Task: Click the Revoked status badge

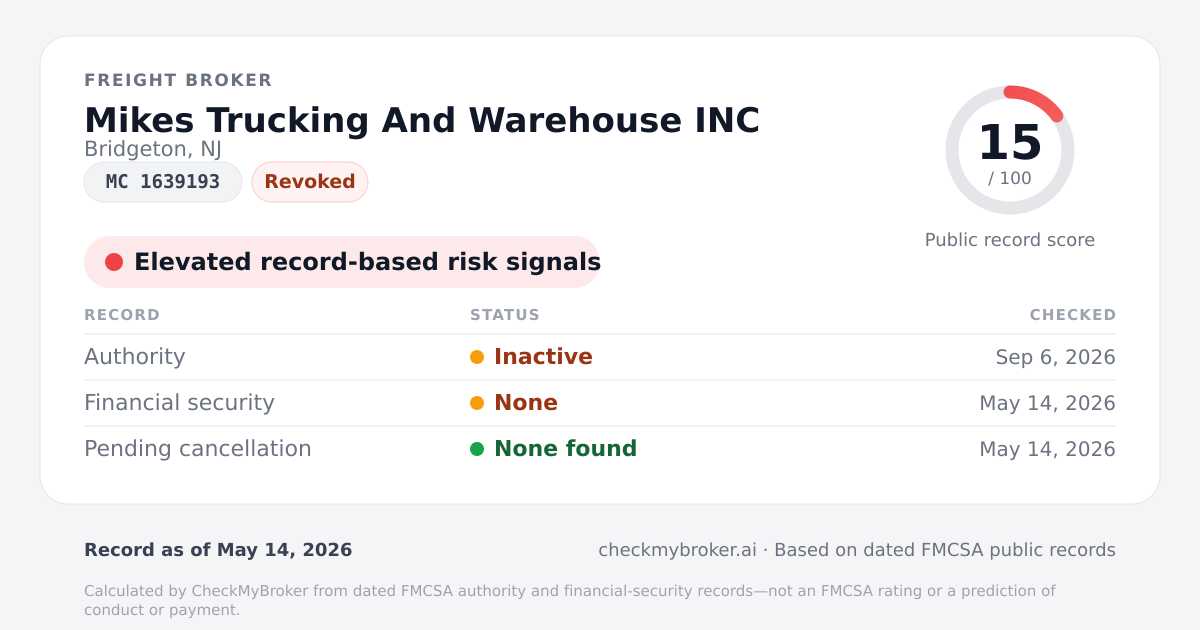Action: (310, 182)
